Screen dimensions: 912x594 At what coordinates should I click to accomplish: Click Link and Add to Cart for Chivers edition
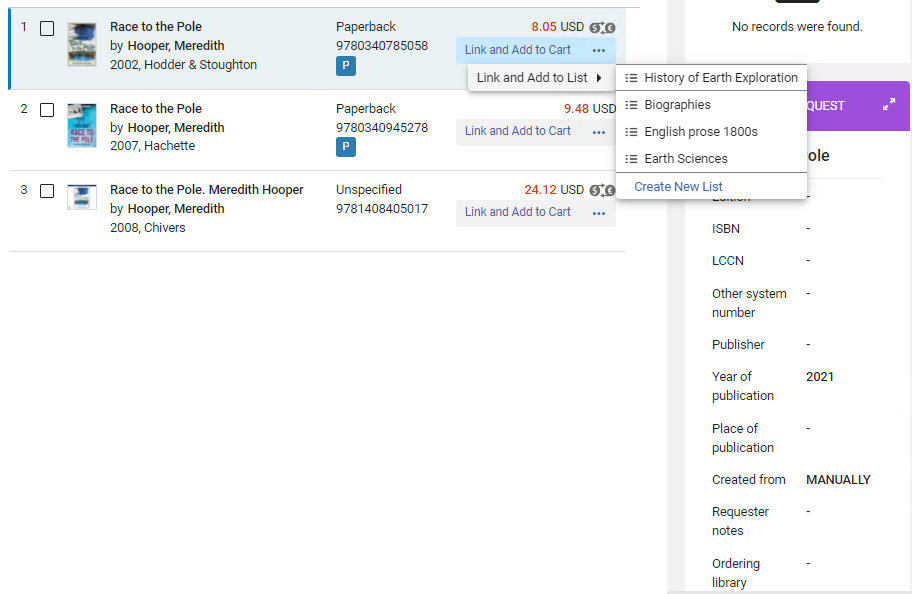(518, 212)
